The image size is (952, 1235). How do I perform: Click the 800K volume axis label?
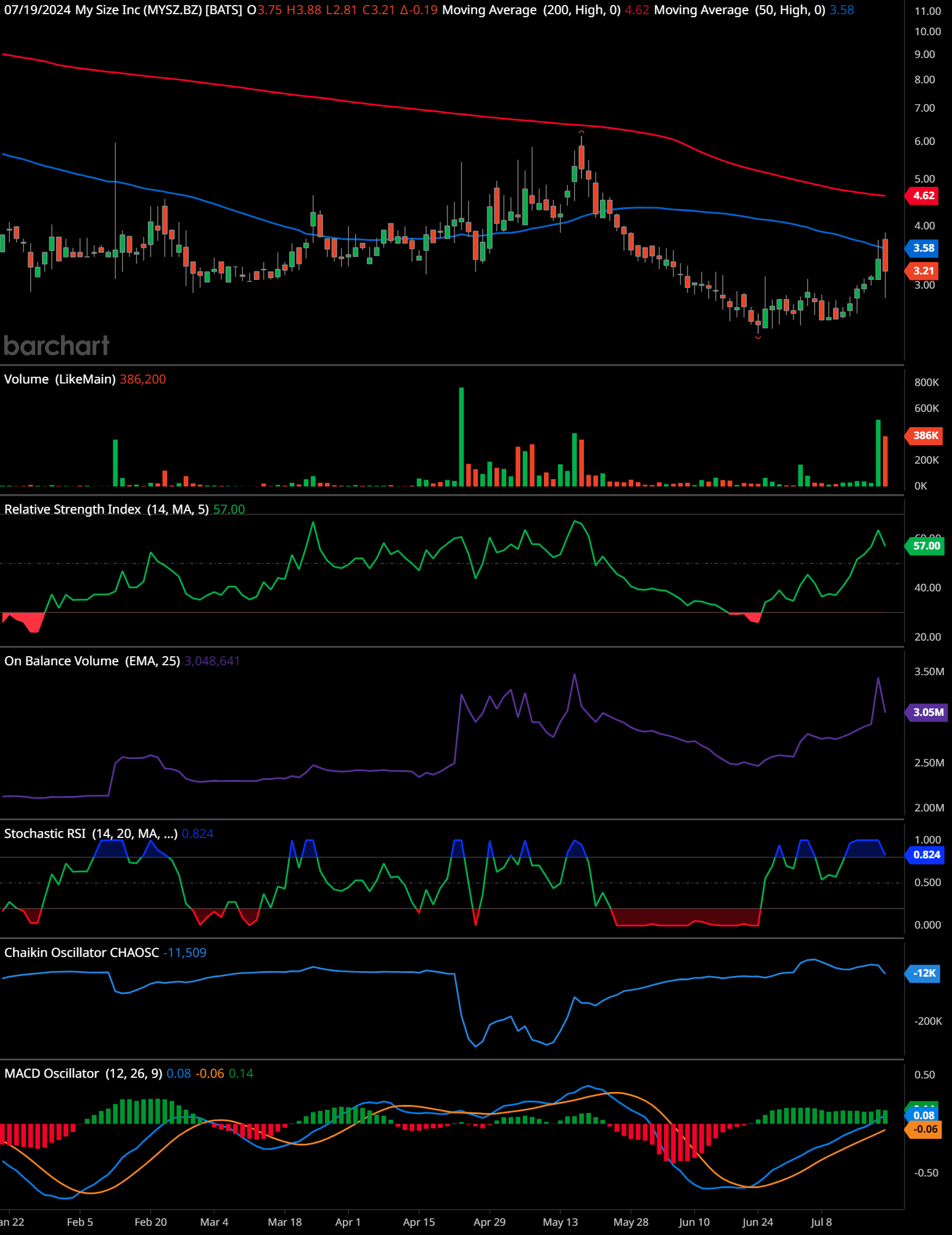pyautogui.click(x=927, y=382)
